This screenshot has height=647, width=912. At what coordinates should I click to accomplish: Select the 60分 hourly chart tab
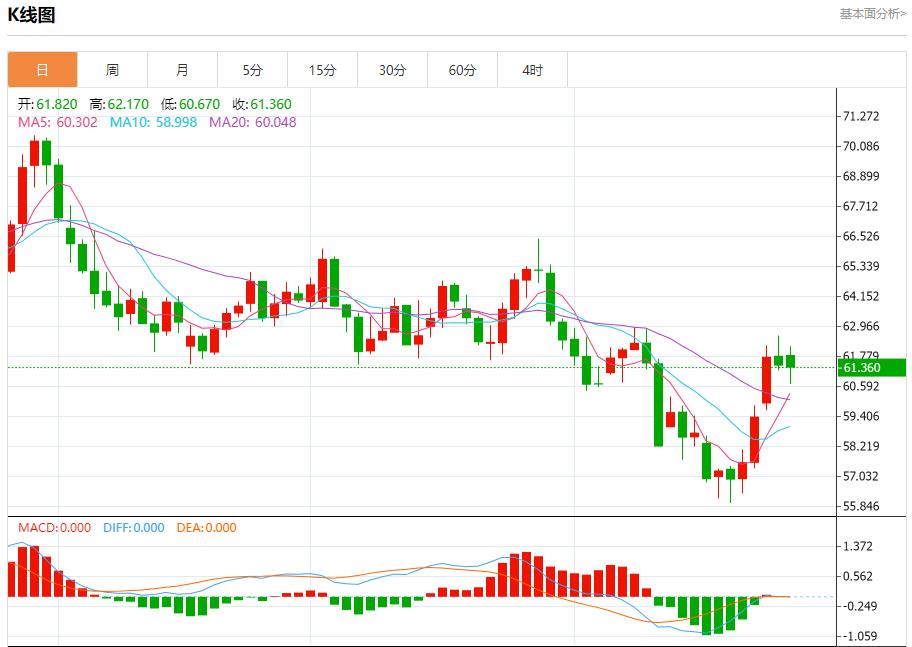coord(462,70)
